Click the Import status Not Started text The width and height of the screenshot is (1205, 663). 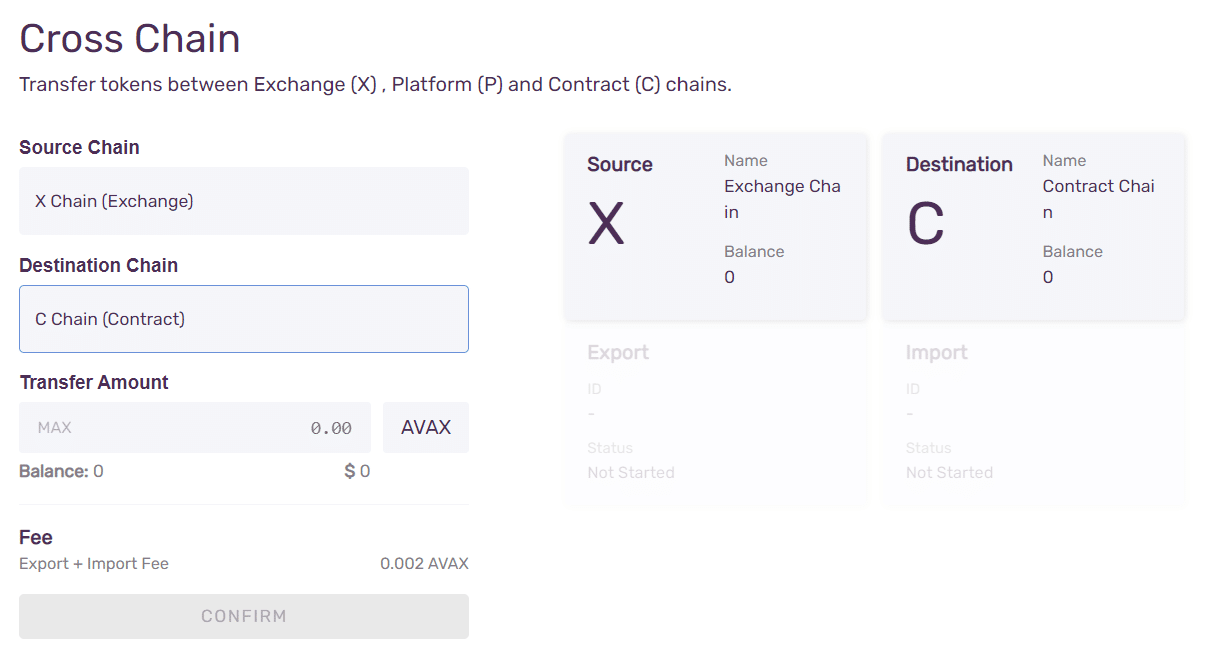949,472
